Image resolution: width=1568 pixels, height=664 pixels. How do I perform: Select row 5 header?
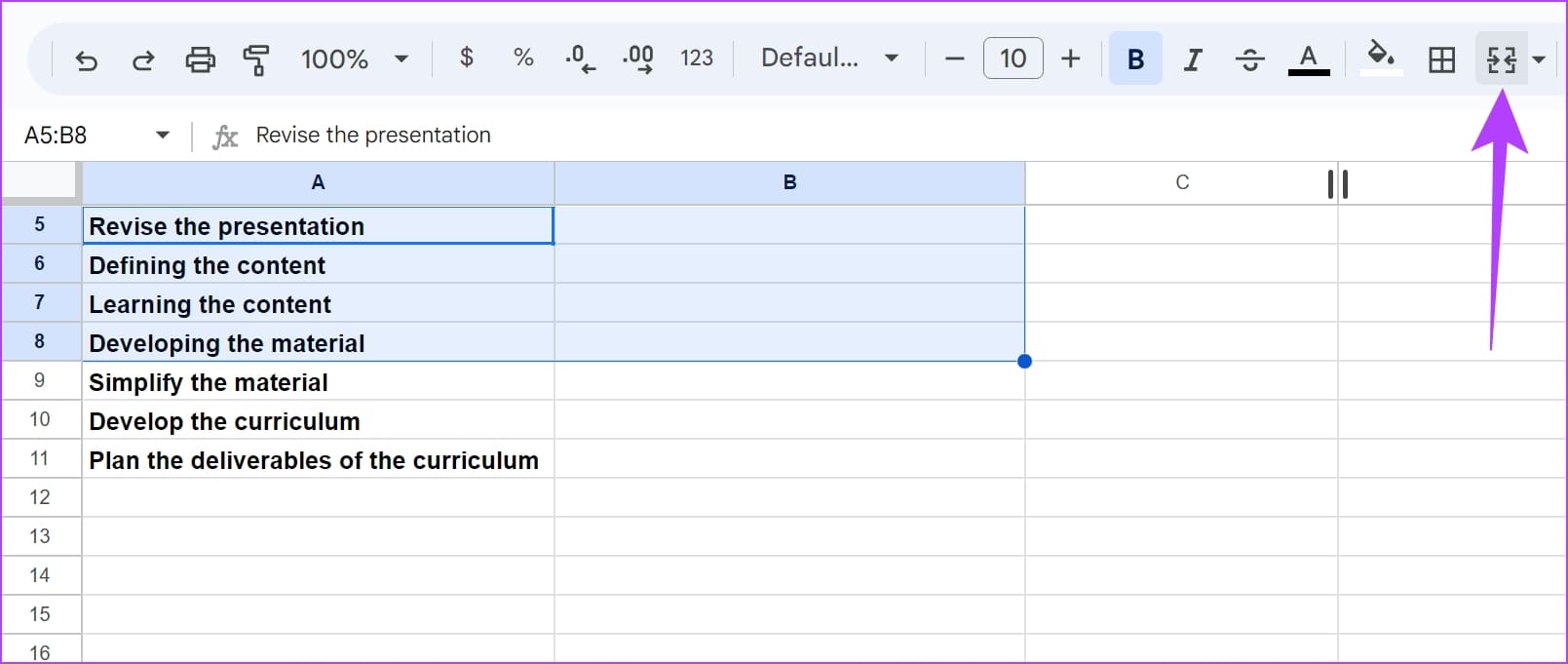coord(40,224)
